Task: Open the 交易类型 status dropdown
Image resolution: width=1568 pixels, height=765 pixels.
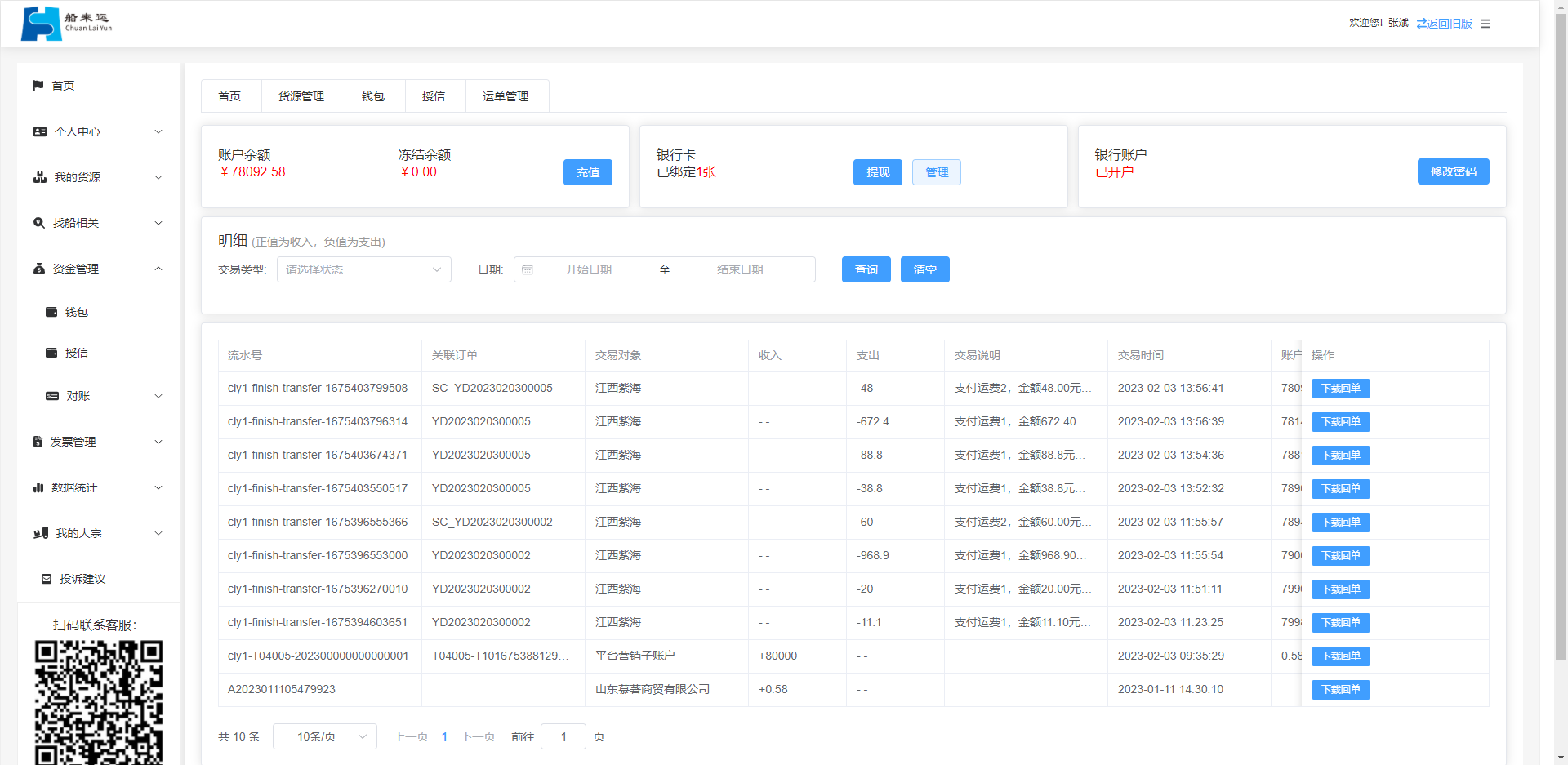Action: (364, 269)
